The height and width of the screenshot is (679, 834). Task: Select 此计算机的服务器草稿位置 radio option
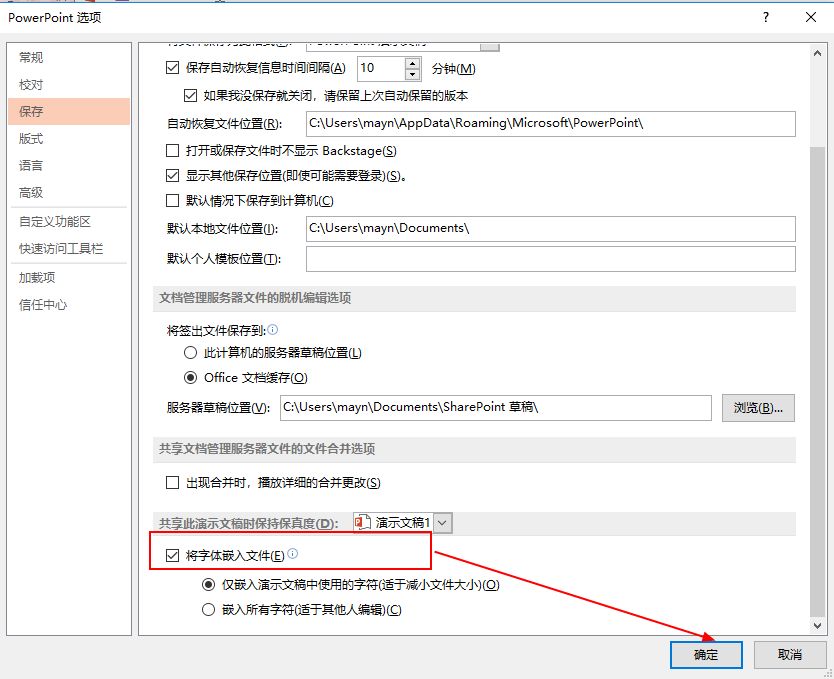click(x=190, y=352)
